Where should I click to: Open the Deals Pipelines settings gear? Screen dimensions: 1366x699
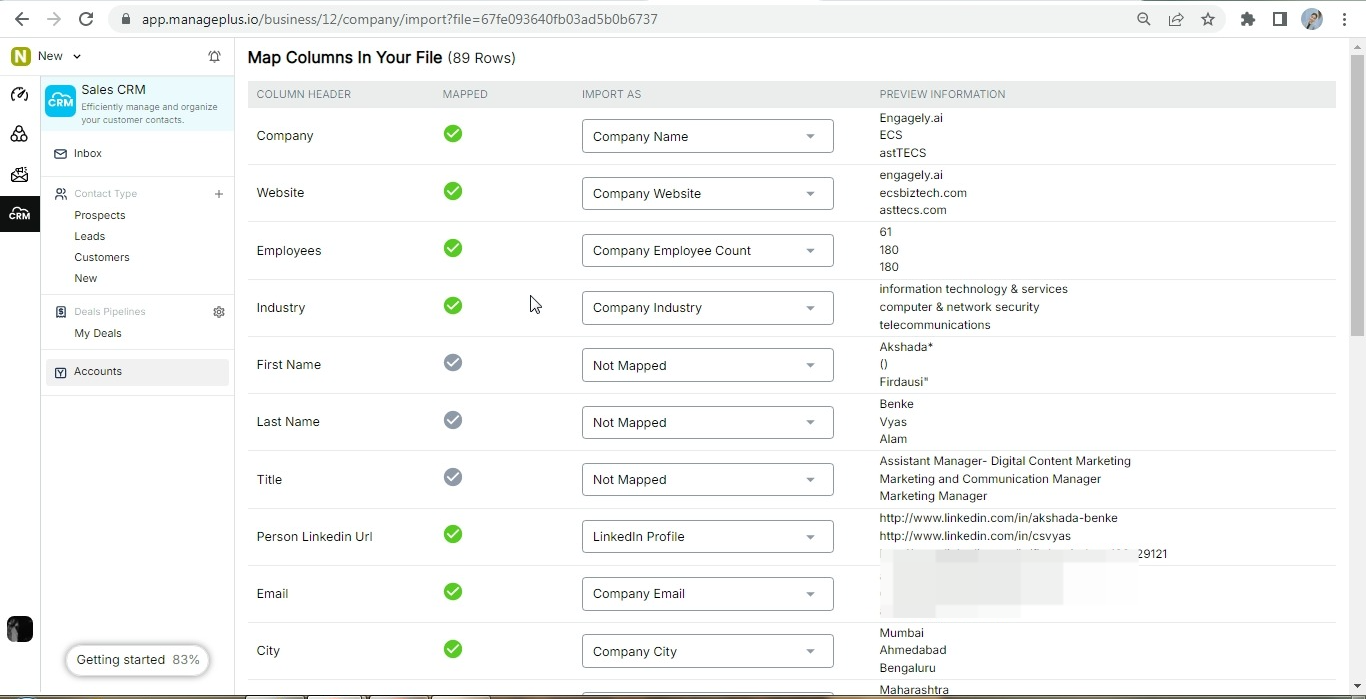coord(219,312)
